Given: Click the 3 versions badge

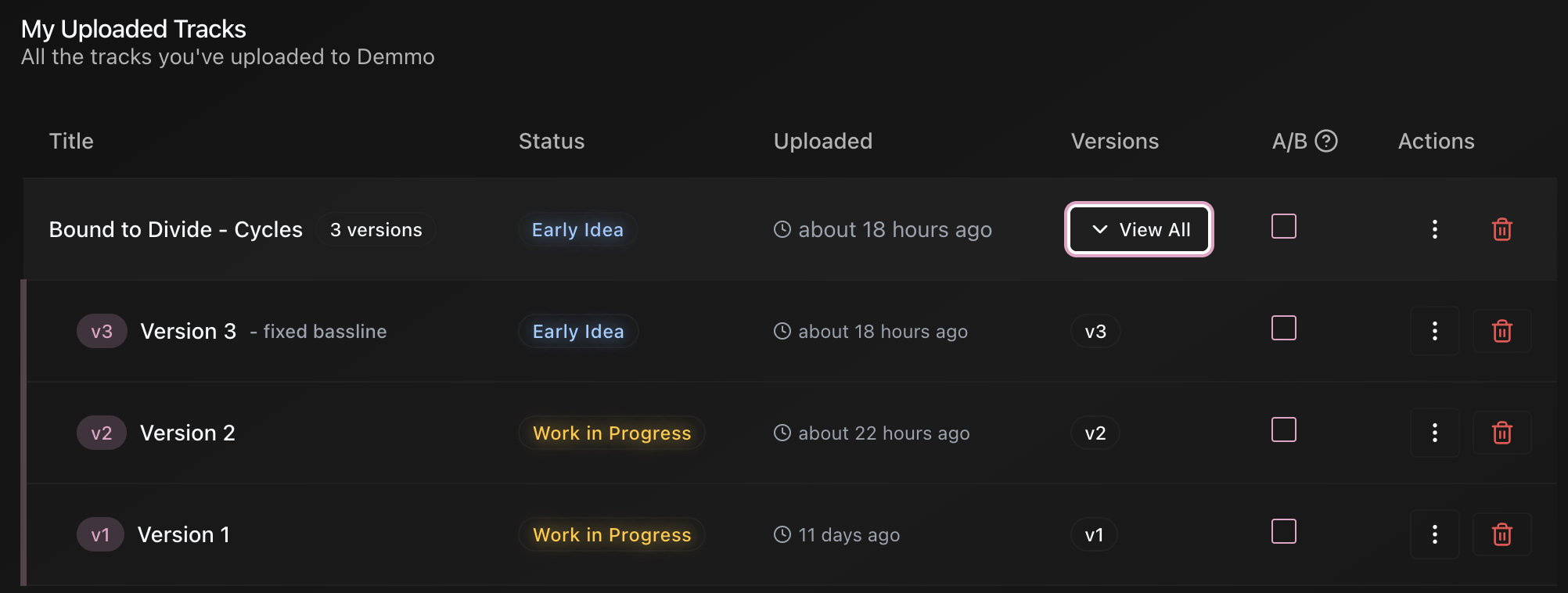Looking at the screenshot, I should tap(376, 230).
